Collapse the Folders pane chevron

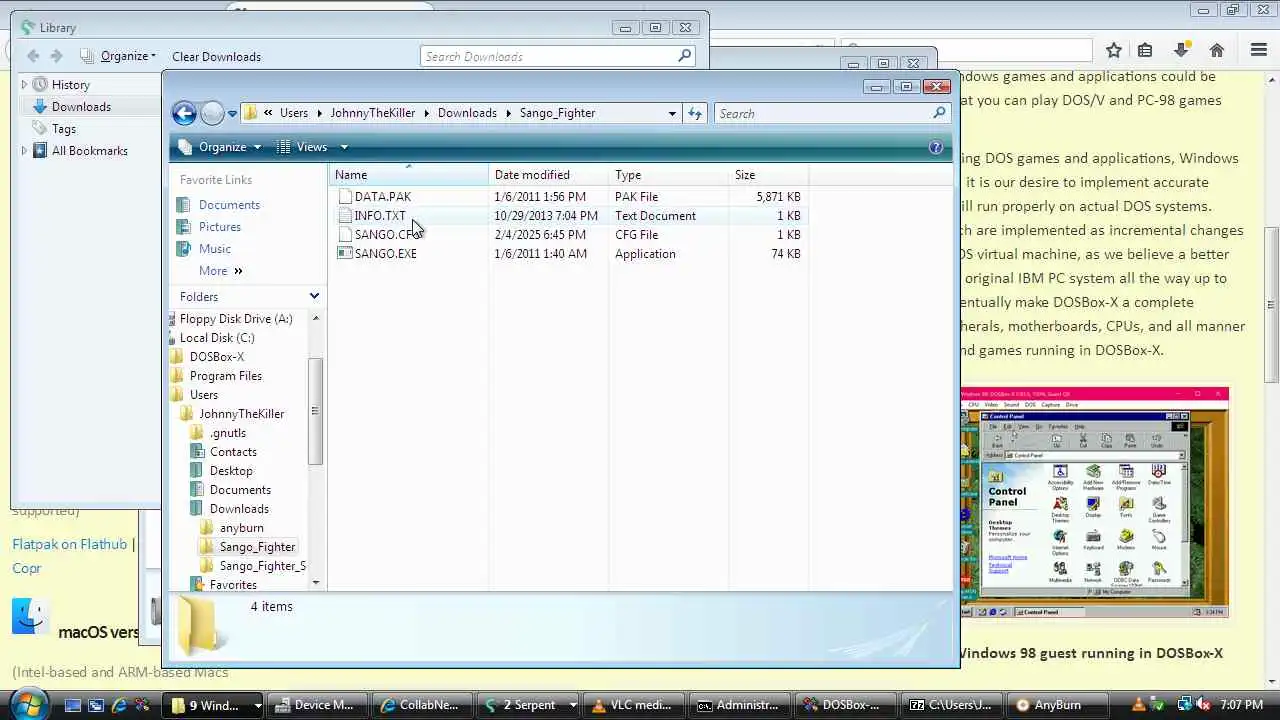point(314,297)
